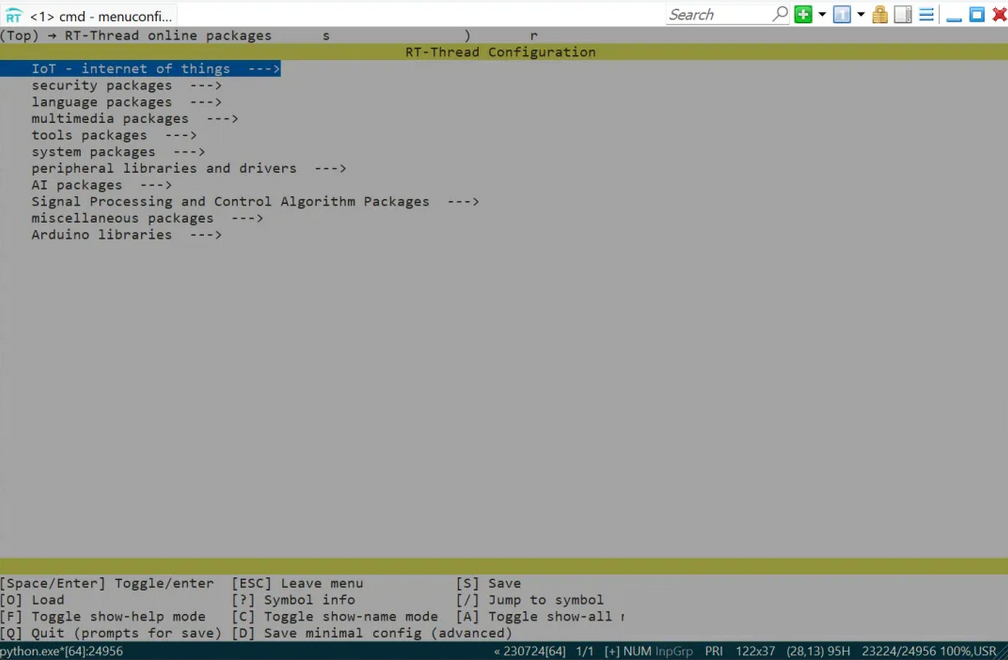The height and width of the screenshot is (660, 1008).
Task: Open the console list dropdown arrow
Action: coord(861,14)
